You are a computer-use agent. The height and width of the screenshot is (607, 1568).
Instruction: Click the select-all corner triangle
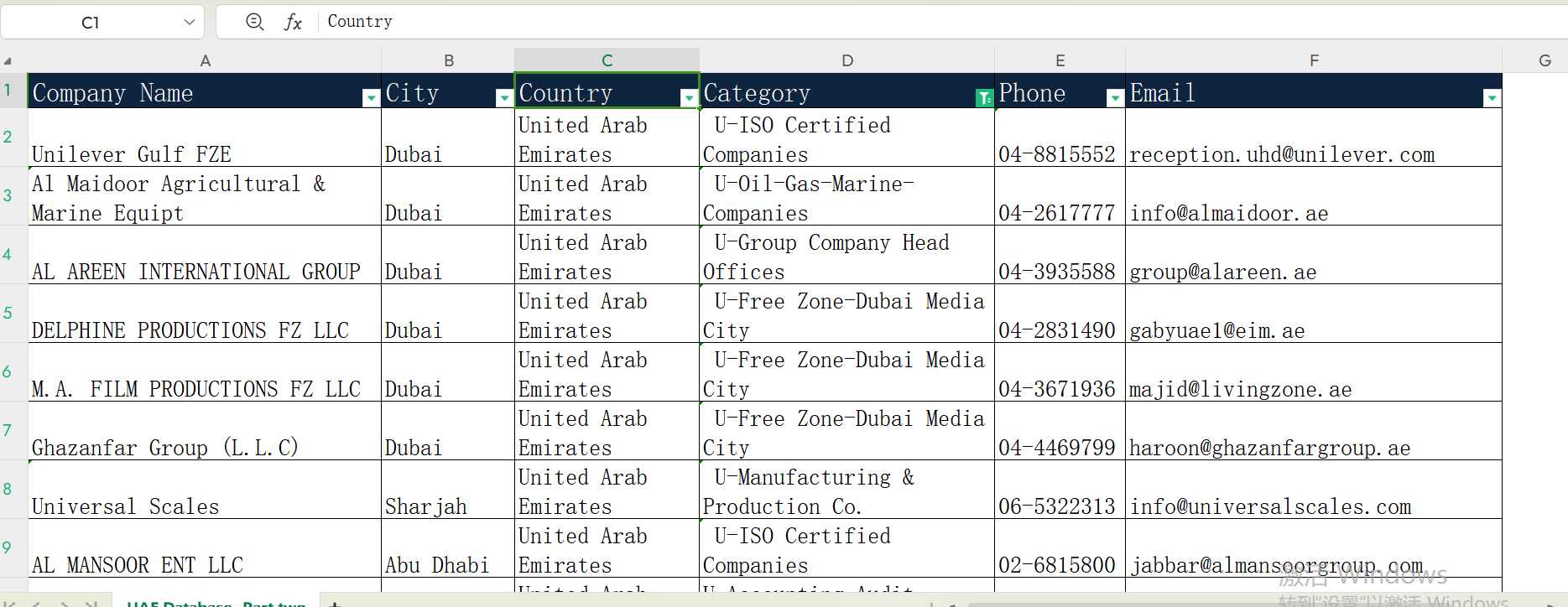click(8, 61)
